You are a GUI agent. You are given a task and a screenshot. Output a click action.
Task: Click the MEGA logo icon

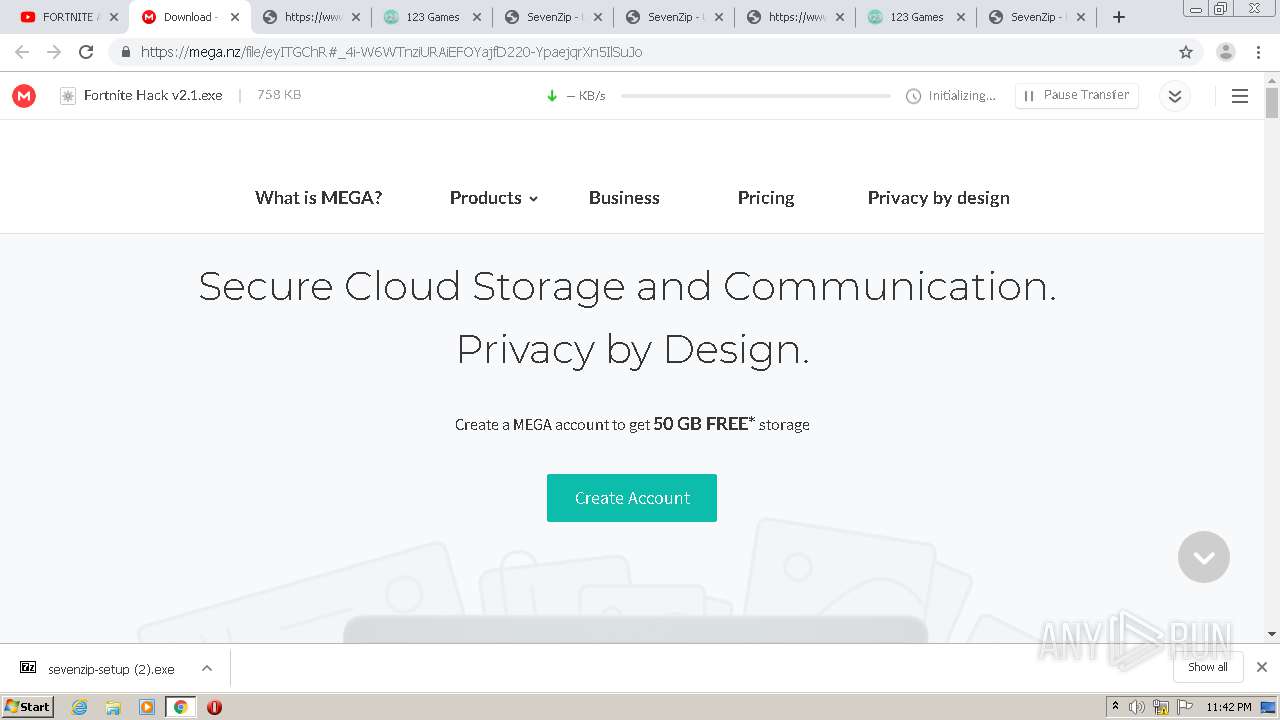tap(24, 96)
